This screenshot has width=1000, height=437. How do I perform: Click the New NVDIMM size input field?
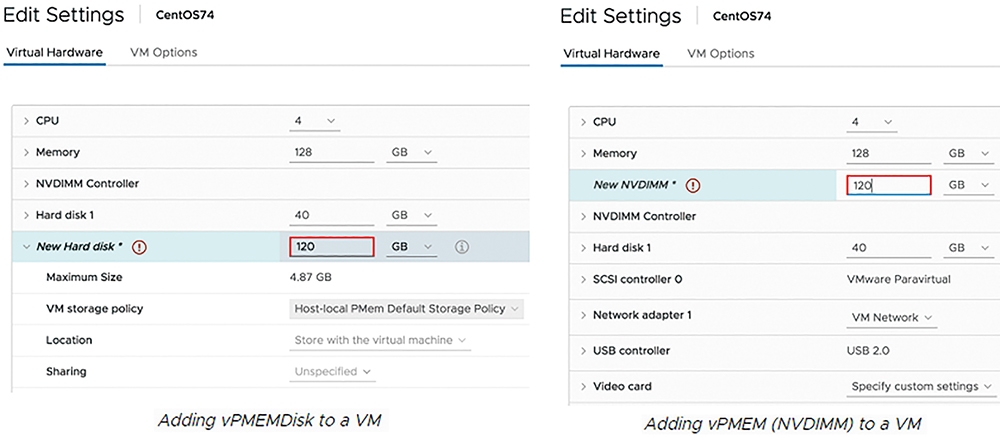point(889,185)
